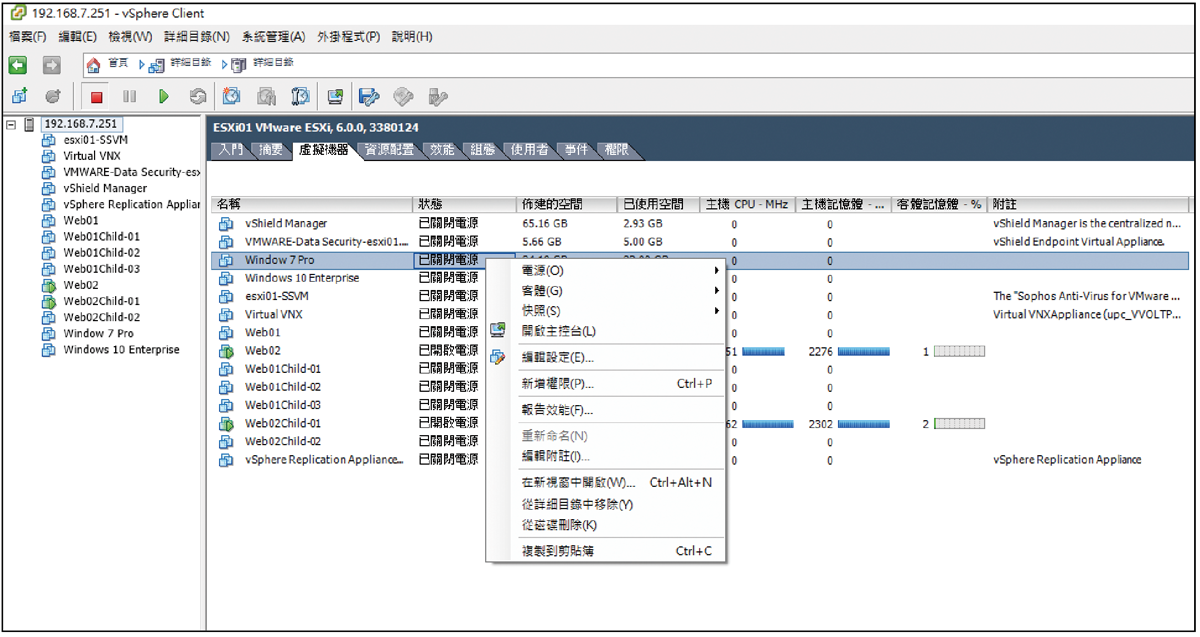This screenshot has width=1200, height=637.
Task: Switch to the 效能 performance tab
Action: tap(442, 150)
